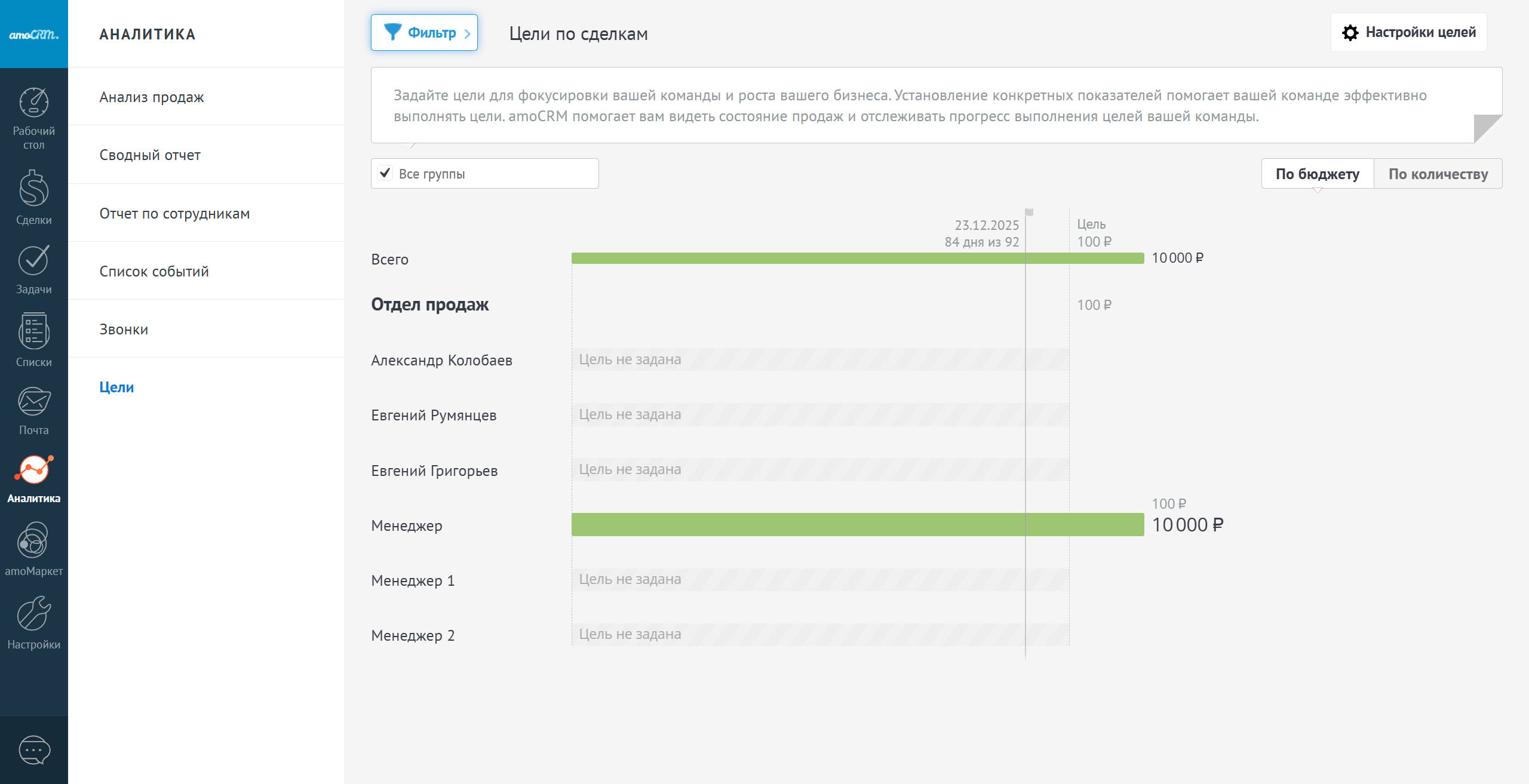Click the amoCRM logo
The height and width of the screenshot is (784, 1529).
click(33, 34)
